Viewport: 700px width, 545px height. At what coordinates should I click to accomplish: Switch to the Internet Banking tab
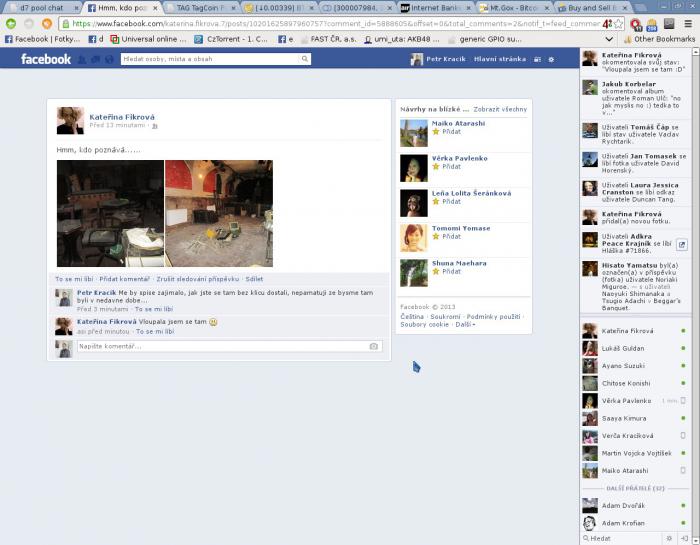(436, 8)
